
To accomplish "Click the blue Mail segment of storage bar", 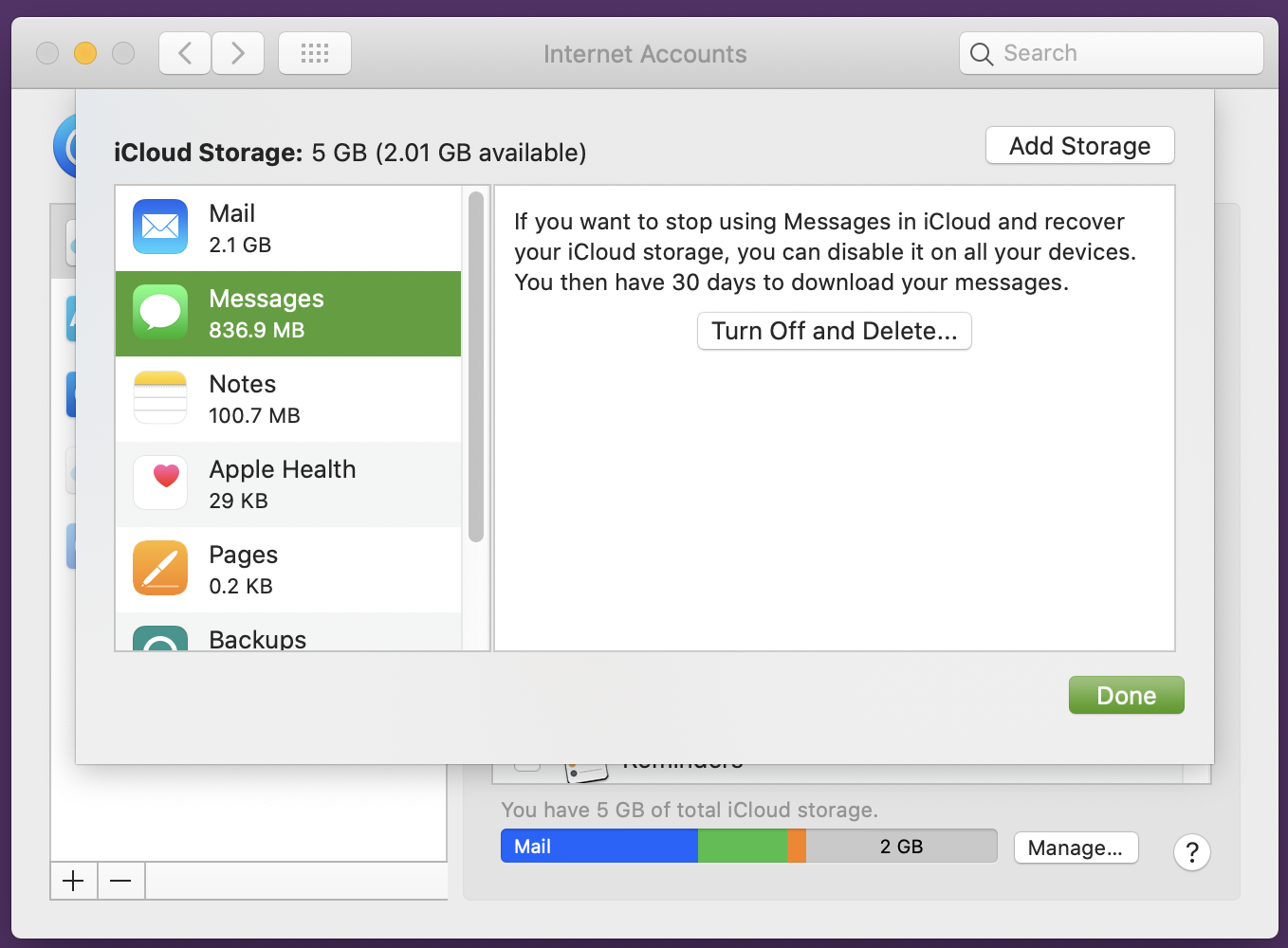I will click(599, 846).
